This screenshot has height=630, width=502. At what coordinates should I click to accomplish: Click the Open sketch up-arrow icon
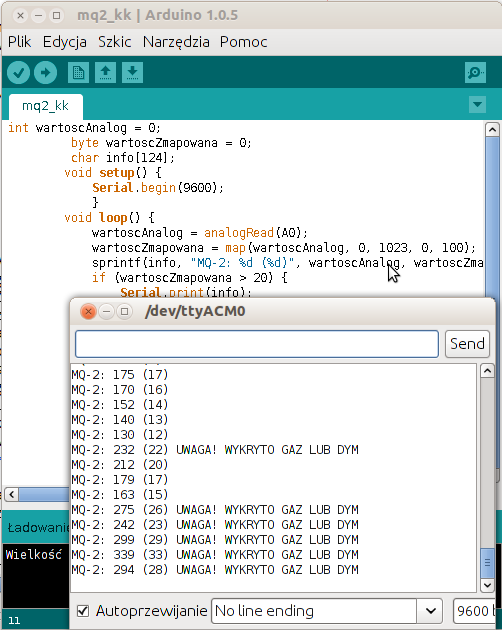pyautogui.click(x=105, y=73)
